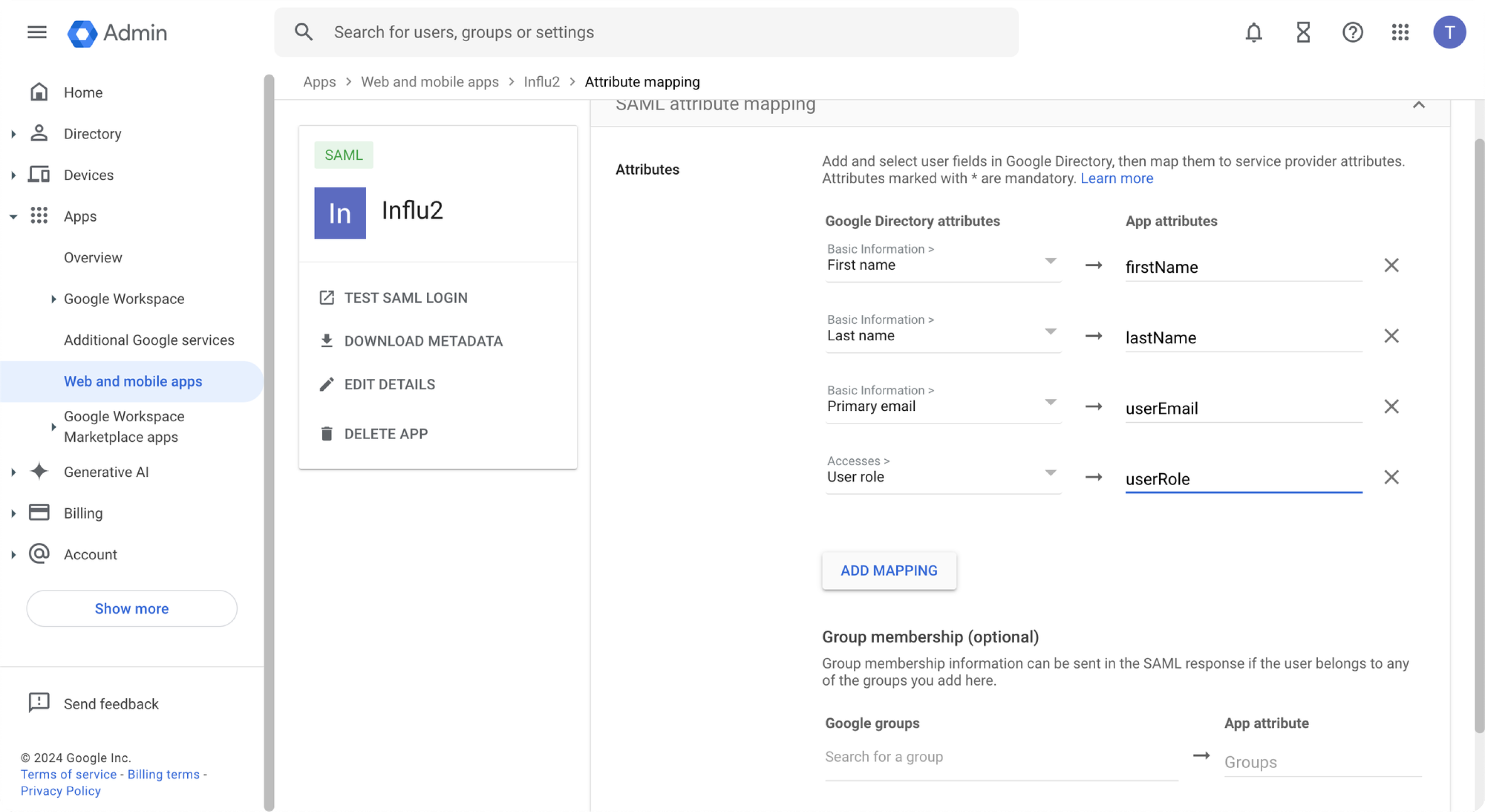Image resolution: width=1485 pixels, height=812 pixels.
Task: Click the Devices icon in sidebar
Action: [x=39, y=174]
